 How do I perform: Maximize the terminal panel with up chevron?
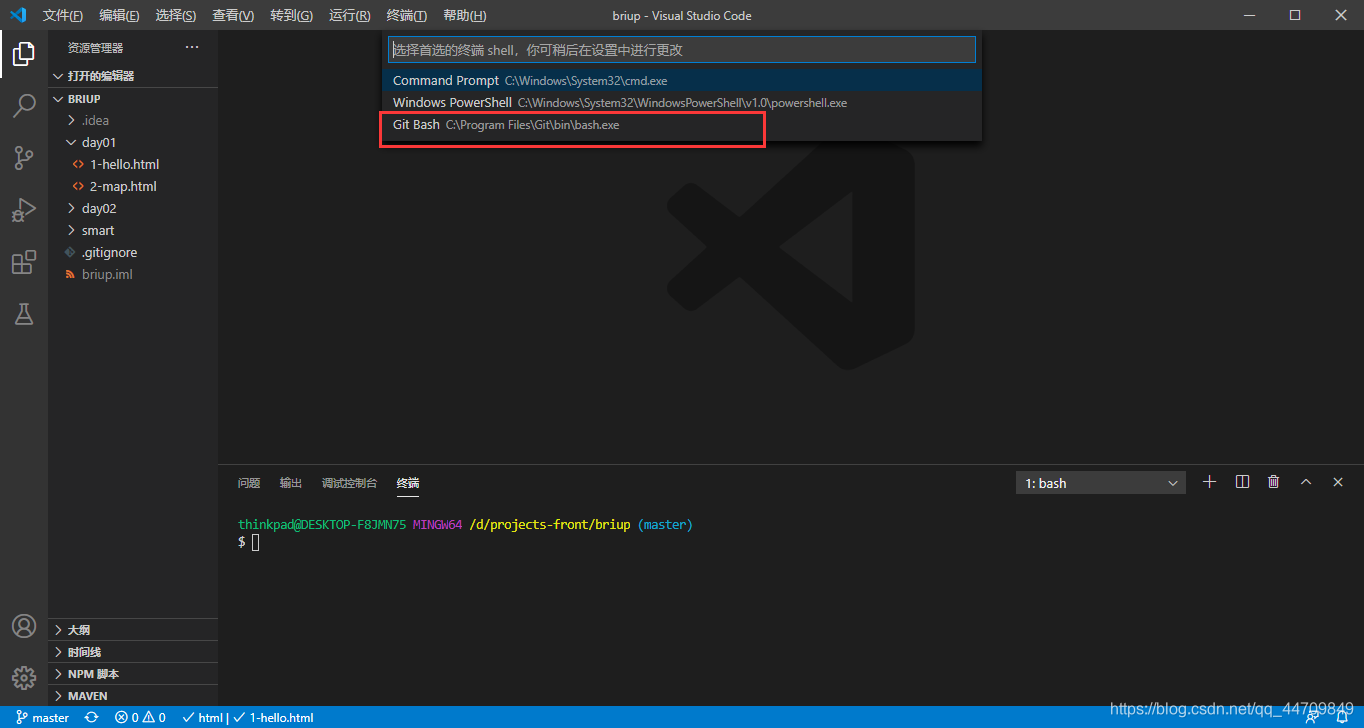1305,482
